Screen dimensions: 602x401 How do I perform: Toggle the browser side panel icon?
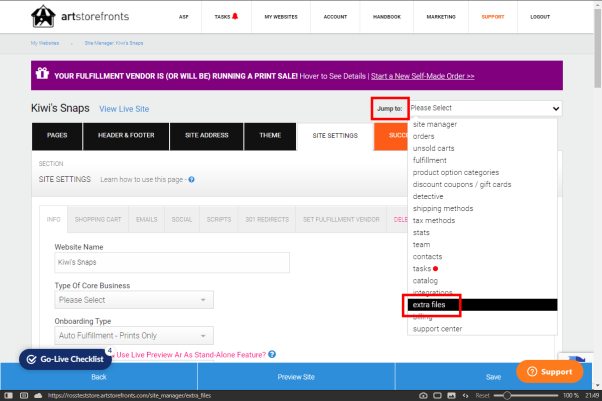(8, 395)
